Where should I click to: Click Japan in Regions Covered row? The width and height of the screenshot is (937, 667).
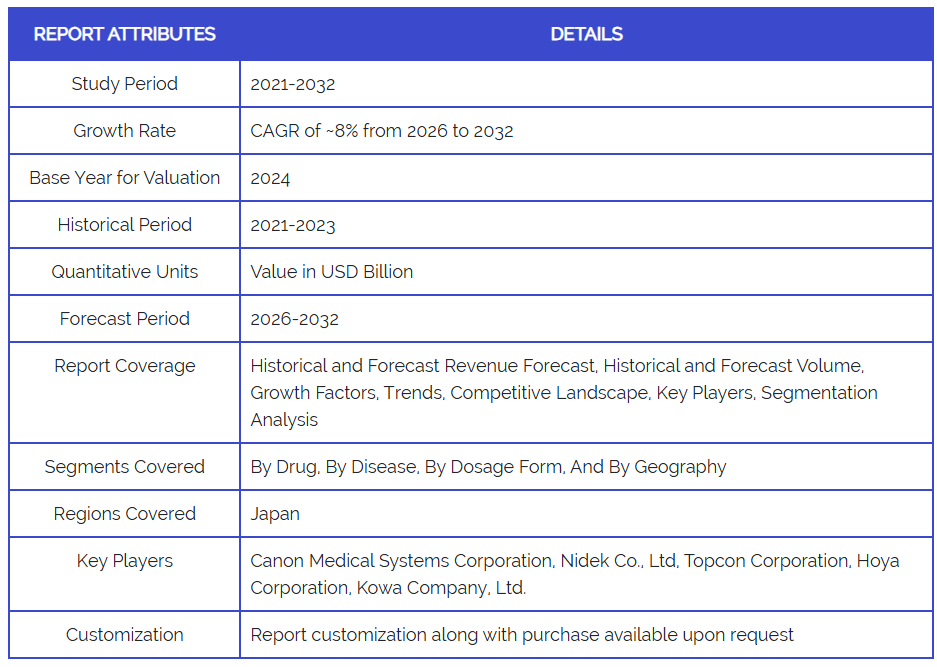[275, 514]
